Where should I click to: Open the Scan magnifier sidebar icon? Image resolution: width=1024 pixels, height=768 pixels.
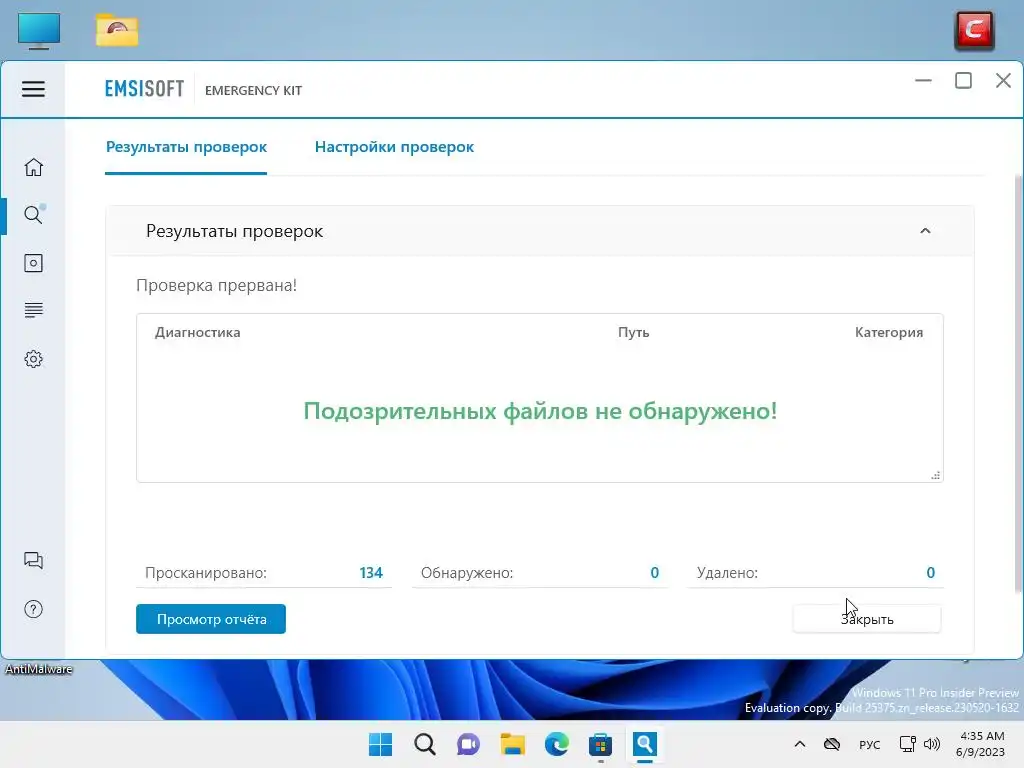33,215
